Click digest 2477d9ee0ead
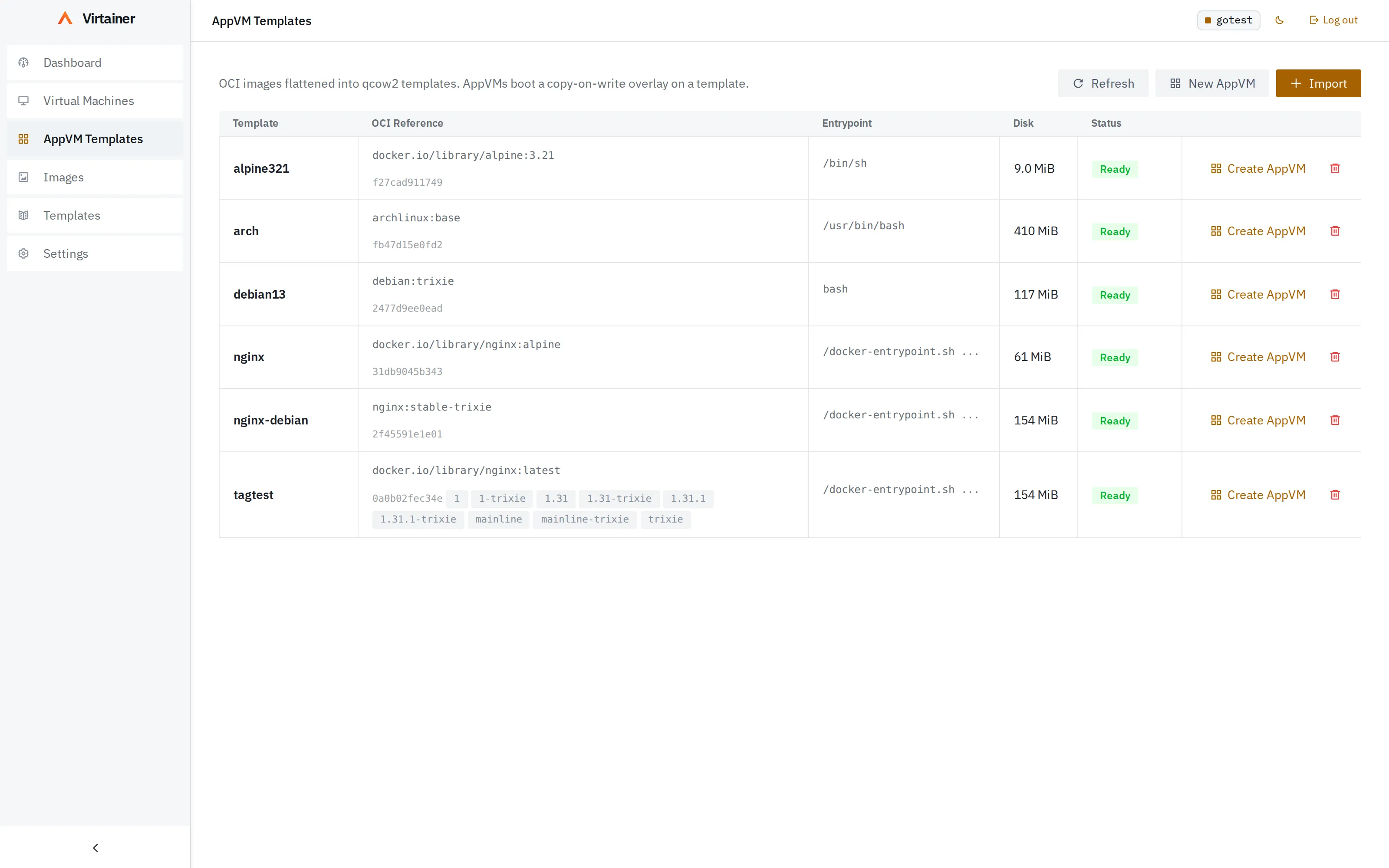 click(408, 308)
